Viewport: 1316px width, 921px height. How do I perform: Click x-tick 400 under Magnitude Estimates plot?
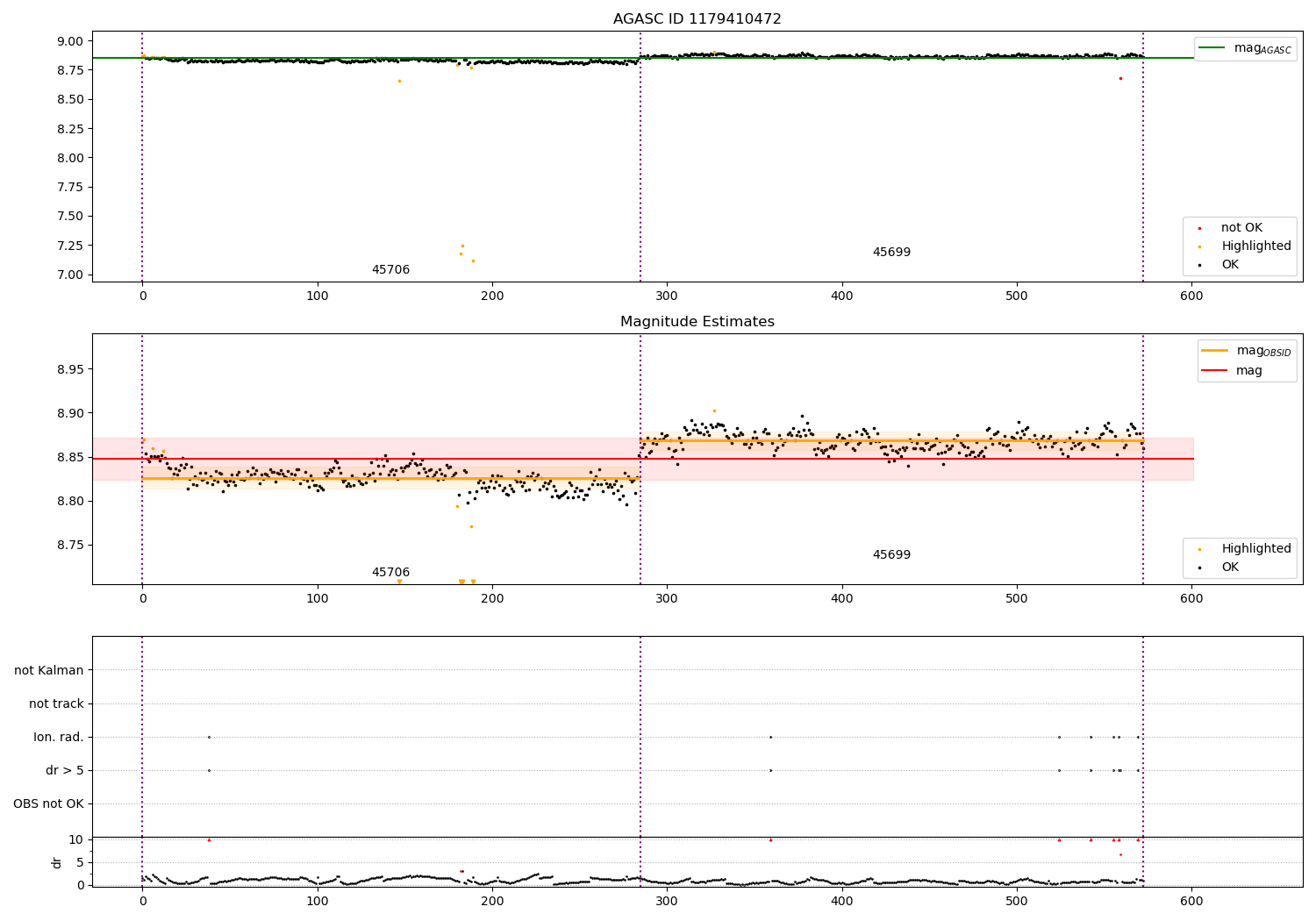click(842, 599)
